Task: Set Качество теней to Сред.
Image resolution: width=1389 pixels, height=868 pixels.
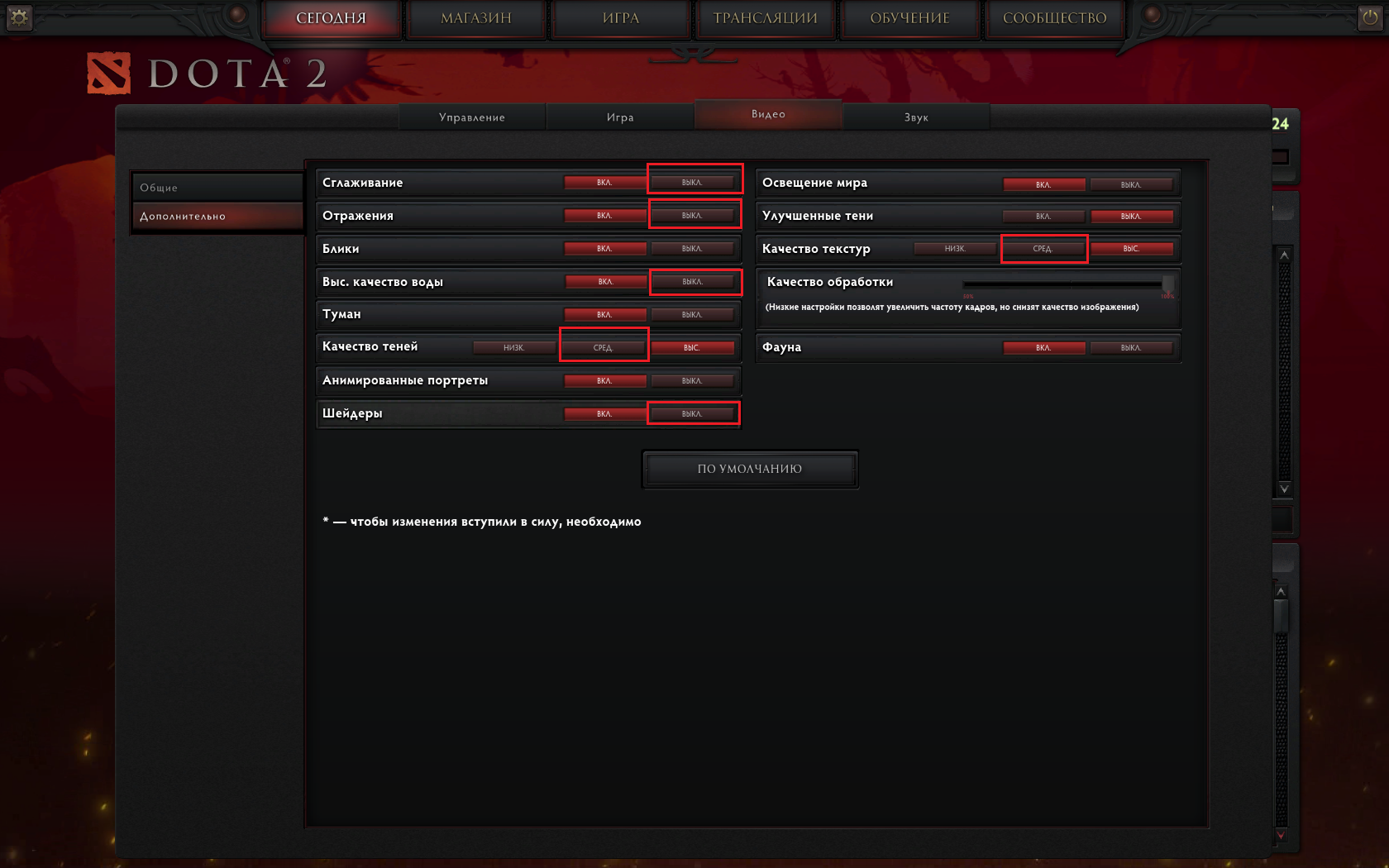Action: [x=604, y=348]
